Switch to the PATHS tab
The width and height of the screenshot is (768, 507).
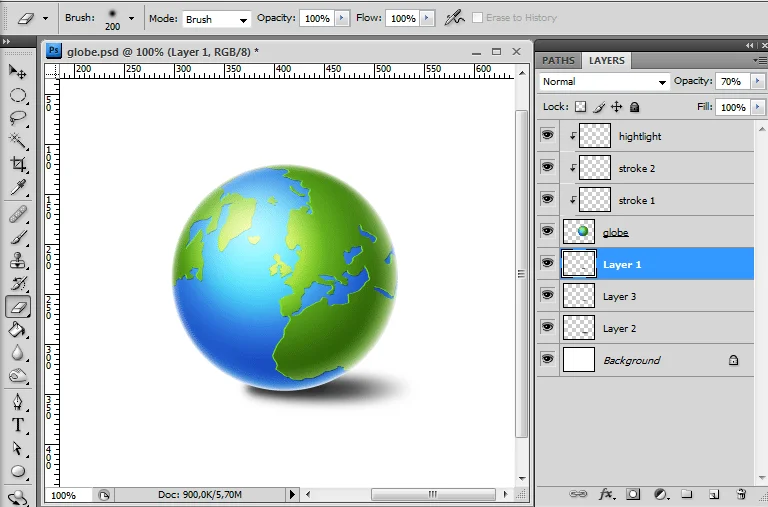558,61
